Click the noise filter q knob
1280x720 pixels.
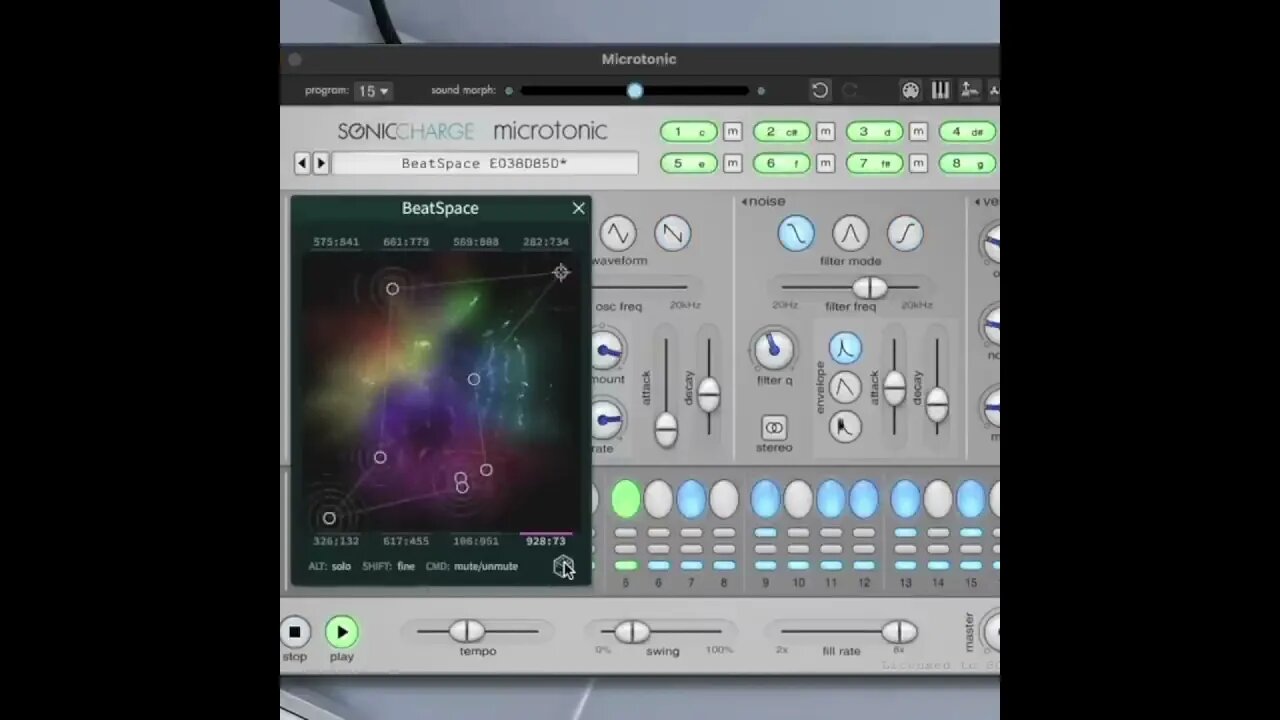773,349
